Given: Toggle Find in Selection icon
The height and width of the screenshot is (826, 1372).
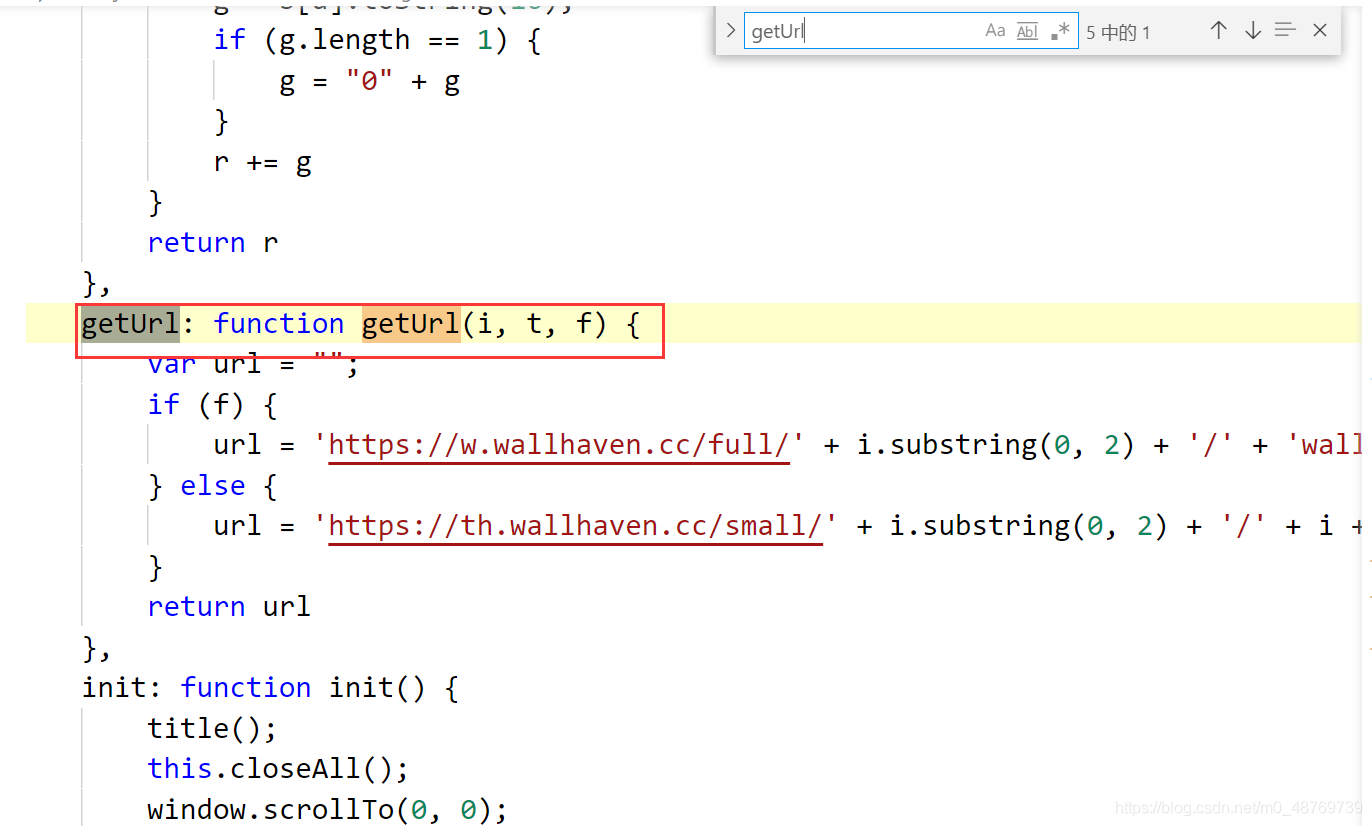Looking at the screenshot, I should [x=1285, y=31].
